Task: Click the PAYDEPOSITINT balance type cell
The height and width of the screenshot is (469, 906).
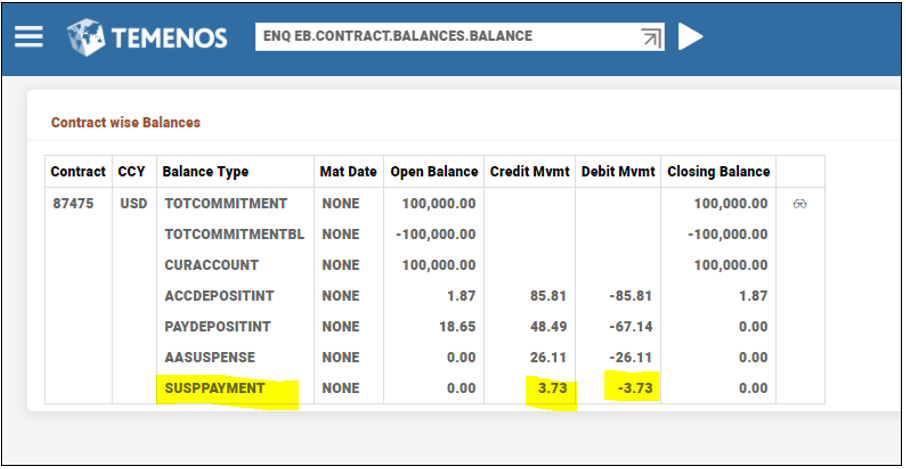Action: coord(217,327)
